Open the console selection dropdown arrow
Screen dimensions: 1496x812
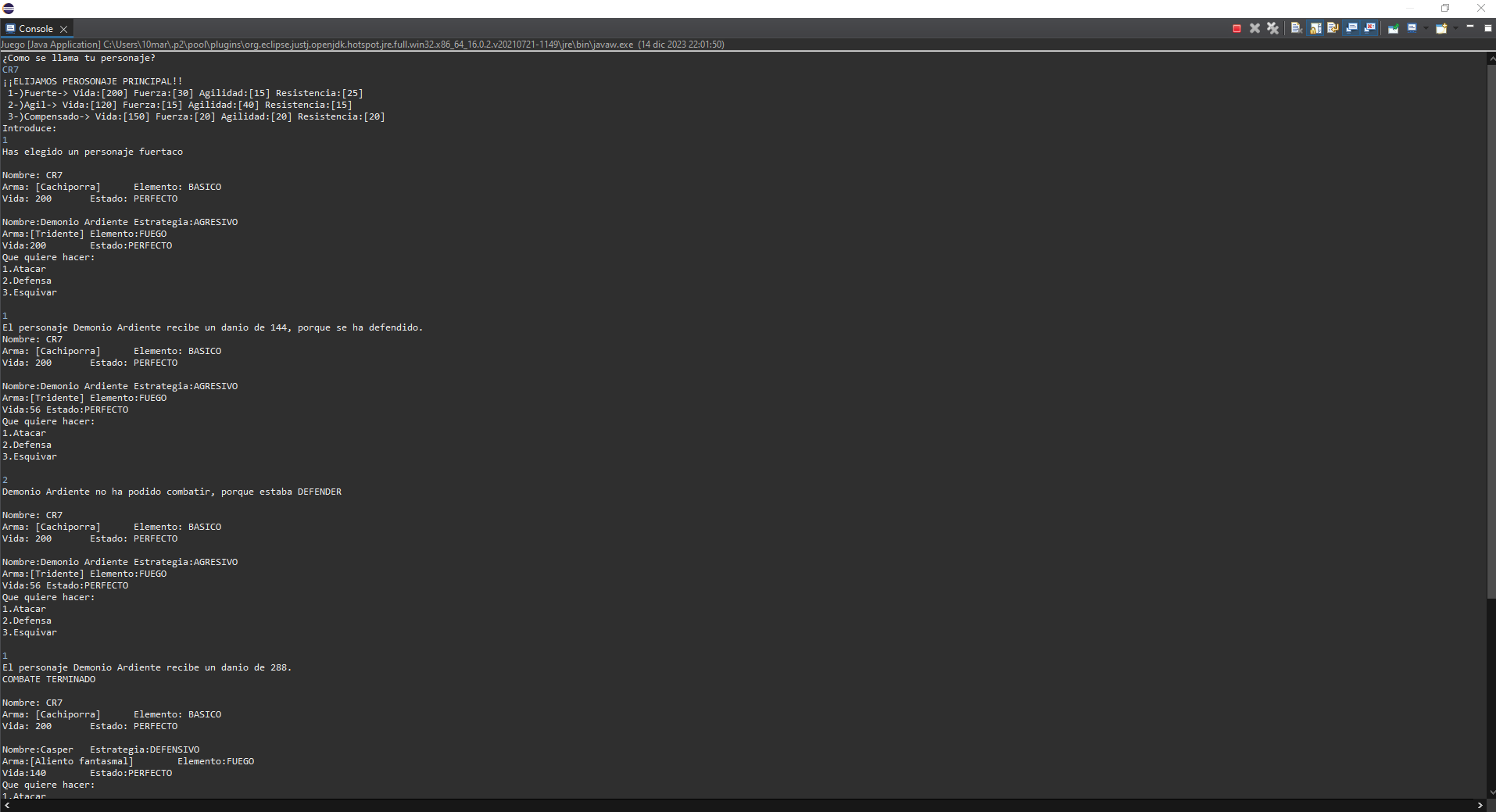point(1426,28)
